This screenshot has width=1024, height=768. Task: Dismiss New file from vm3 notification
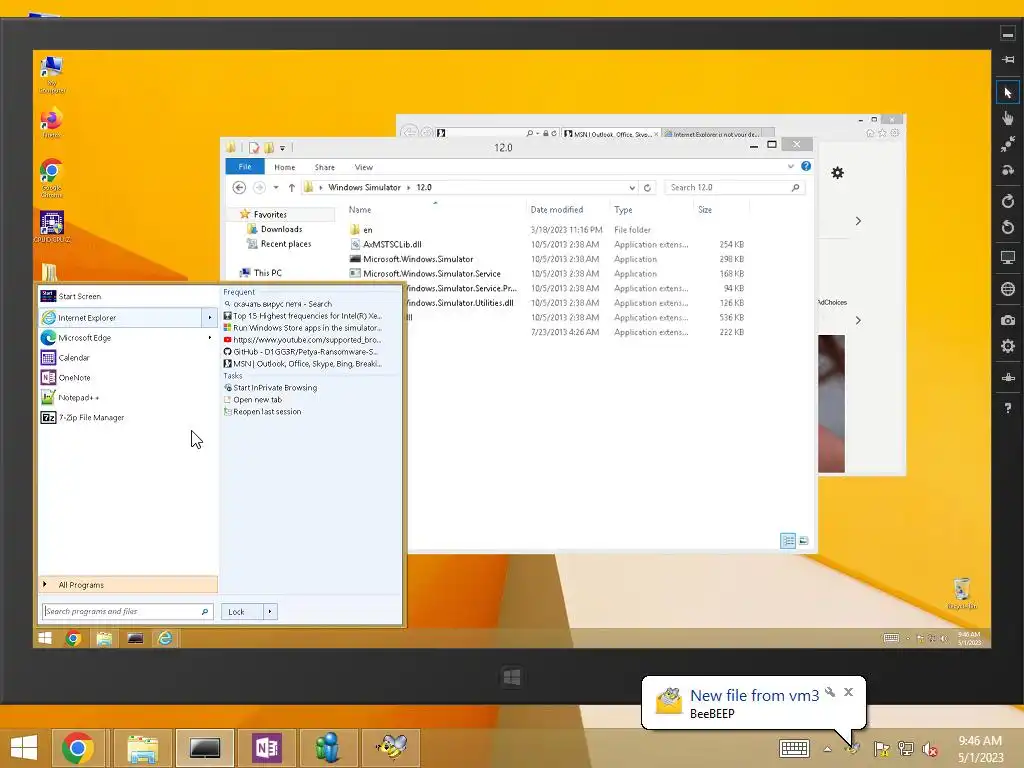pyautogui.click(x=848, y=692)
